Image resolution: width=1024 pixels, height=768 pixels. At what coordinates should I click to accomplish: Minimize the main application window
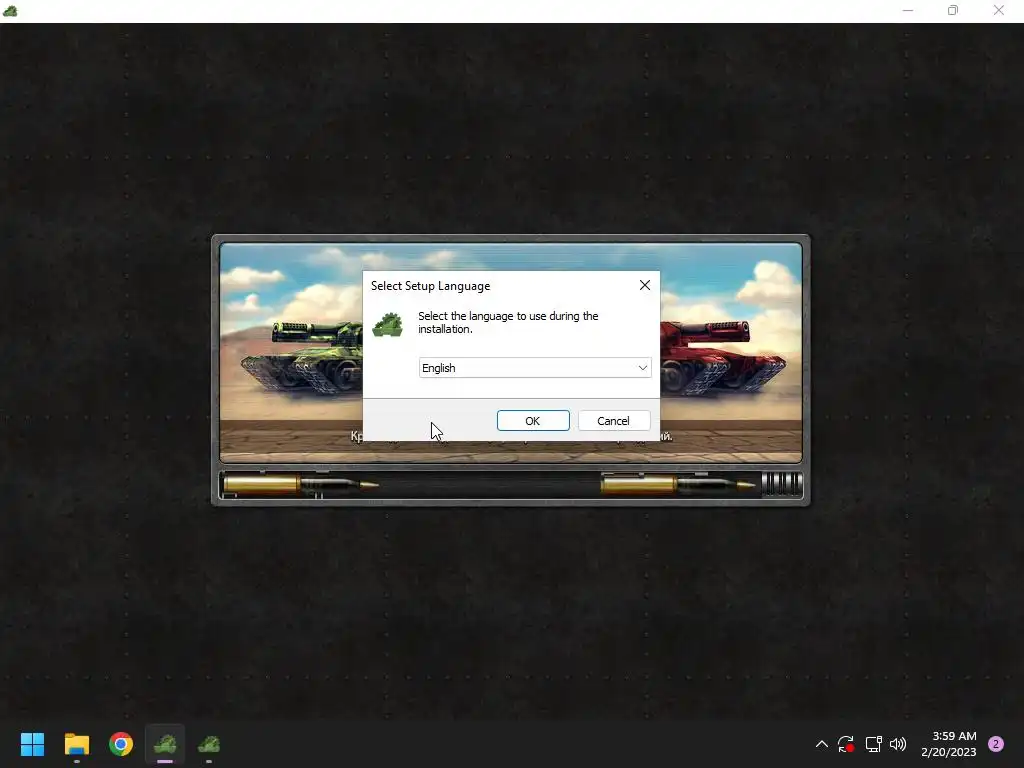(x=908, y=10)
